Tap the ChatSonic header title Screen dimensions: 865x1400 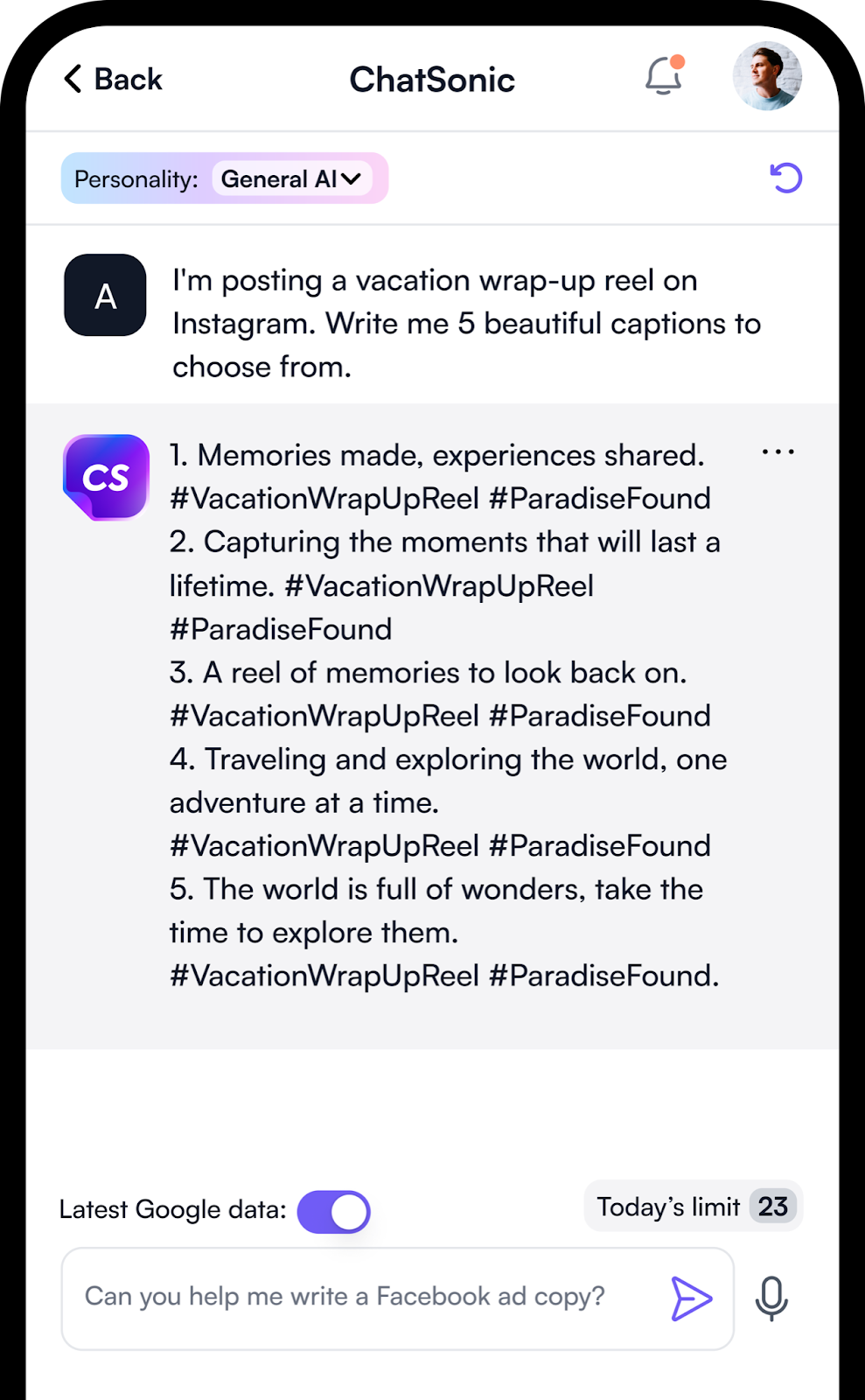[x=432, y=80]
